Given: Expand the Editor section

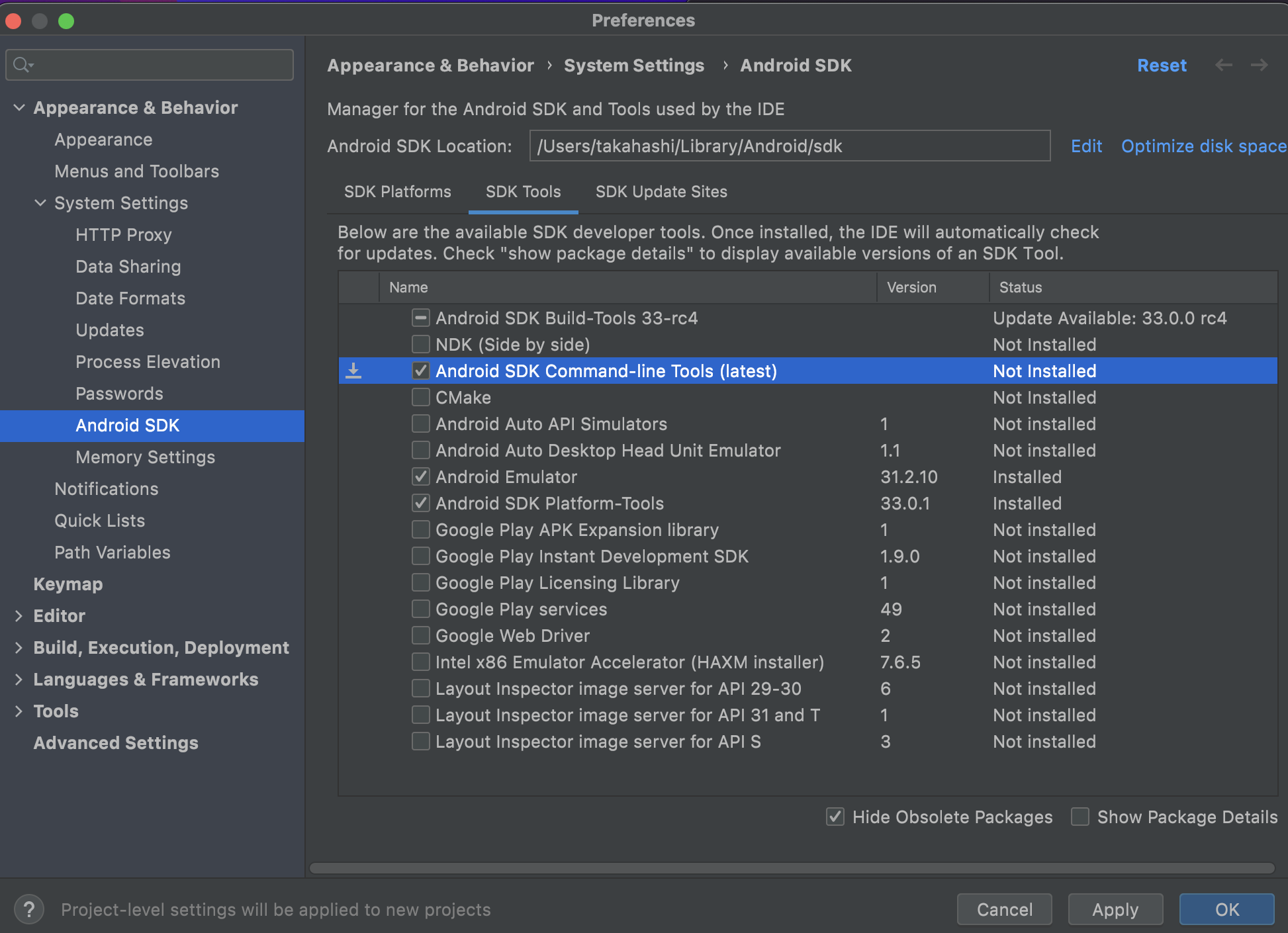Looking at the screenshot, I should tap(19, 615).
